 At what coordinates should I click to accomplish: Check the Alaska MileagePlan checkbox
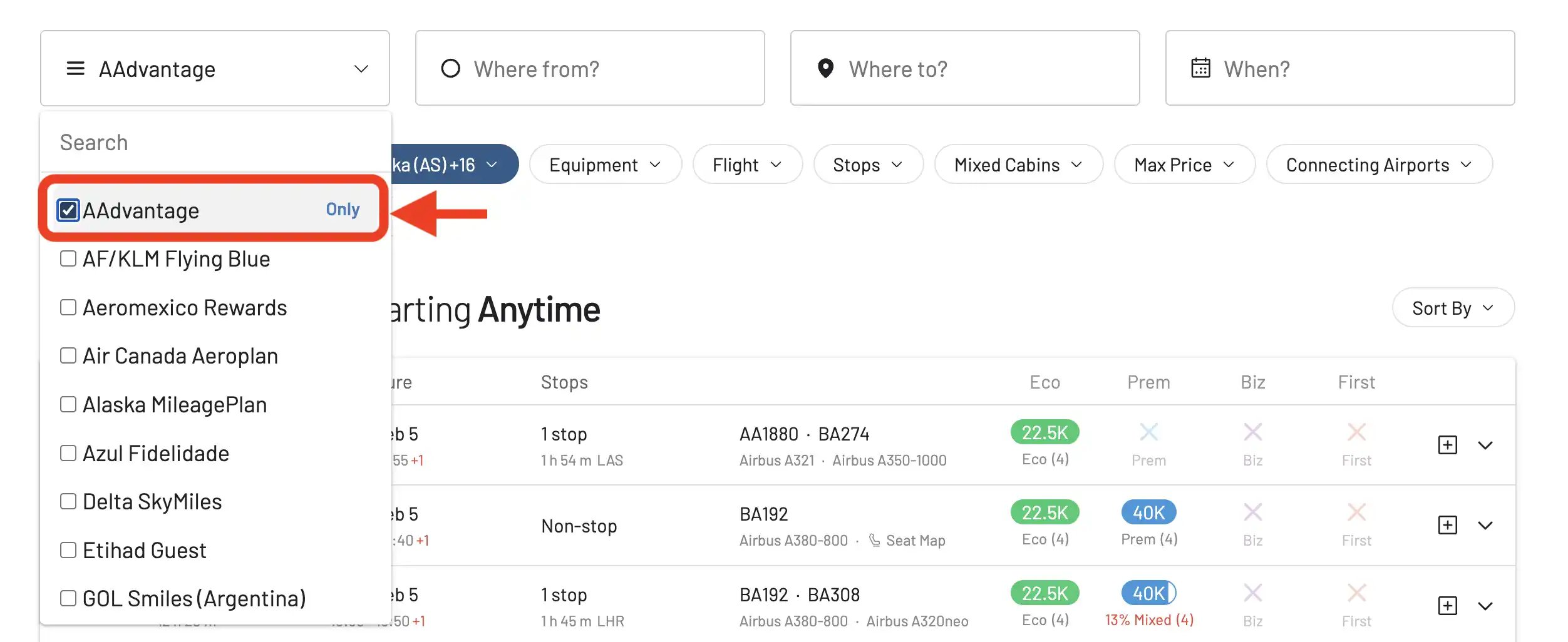(68, 404)
